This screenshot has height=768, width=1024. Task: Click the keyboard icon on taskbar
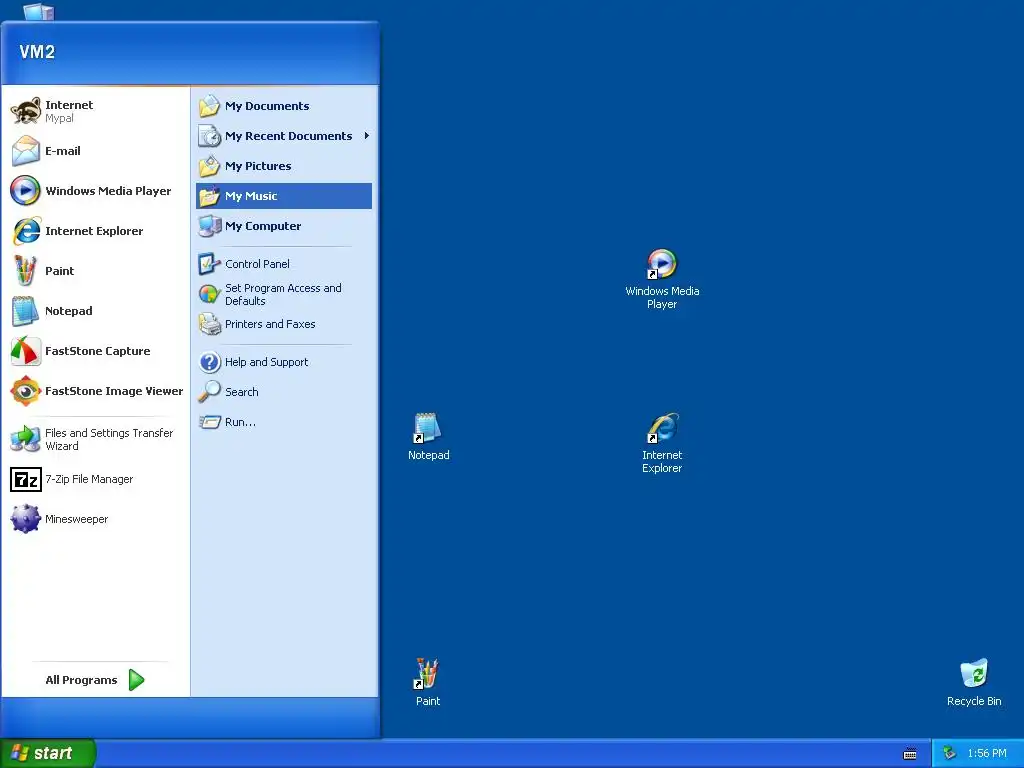910,754
